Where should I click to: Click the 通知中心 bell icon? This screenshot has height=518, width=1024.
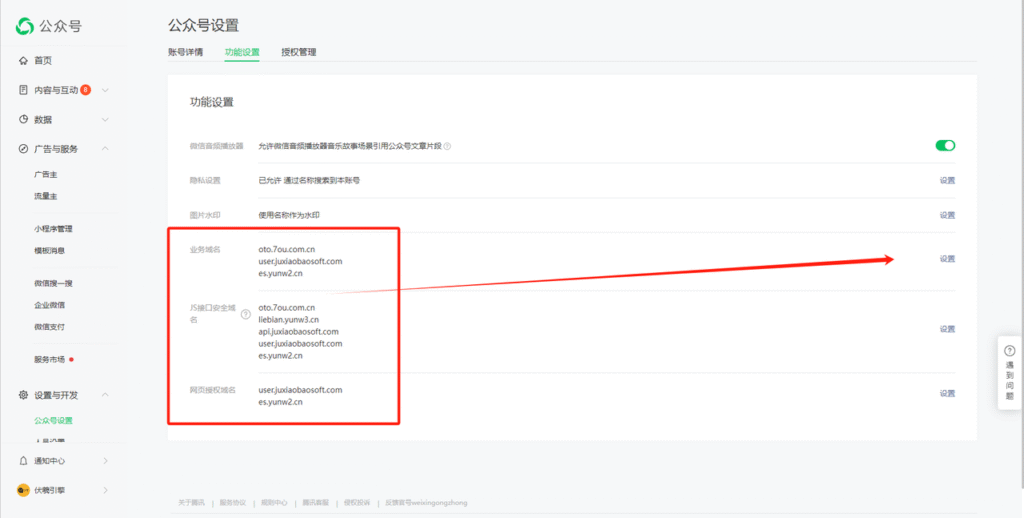(x=23, y=461)
